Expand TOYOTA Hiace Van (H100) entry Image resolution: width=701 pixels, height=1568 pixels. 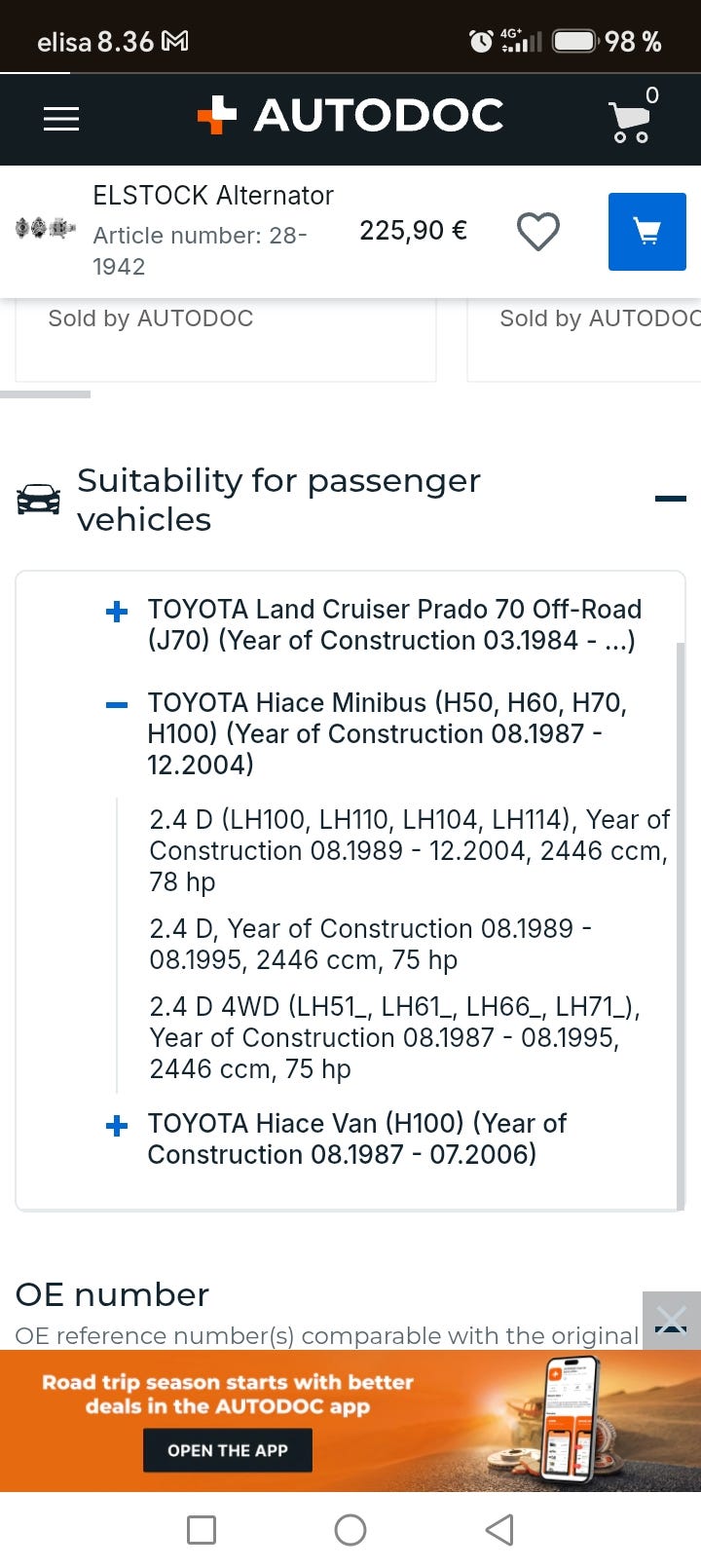click(x=117, y=1126)
